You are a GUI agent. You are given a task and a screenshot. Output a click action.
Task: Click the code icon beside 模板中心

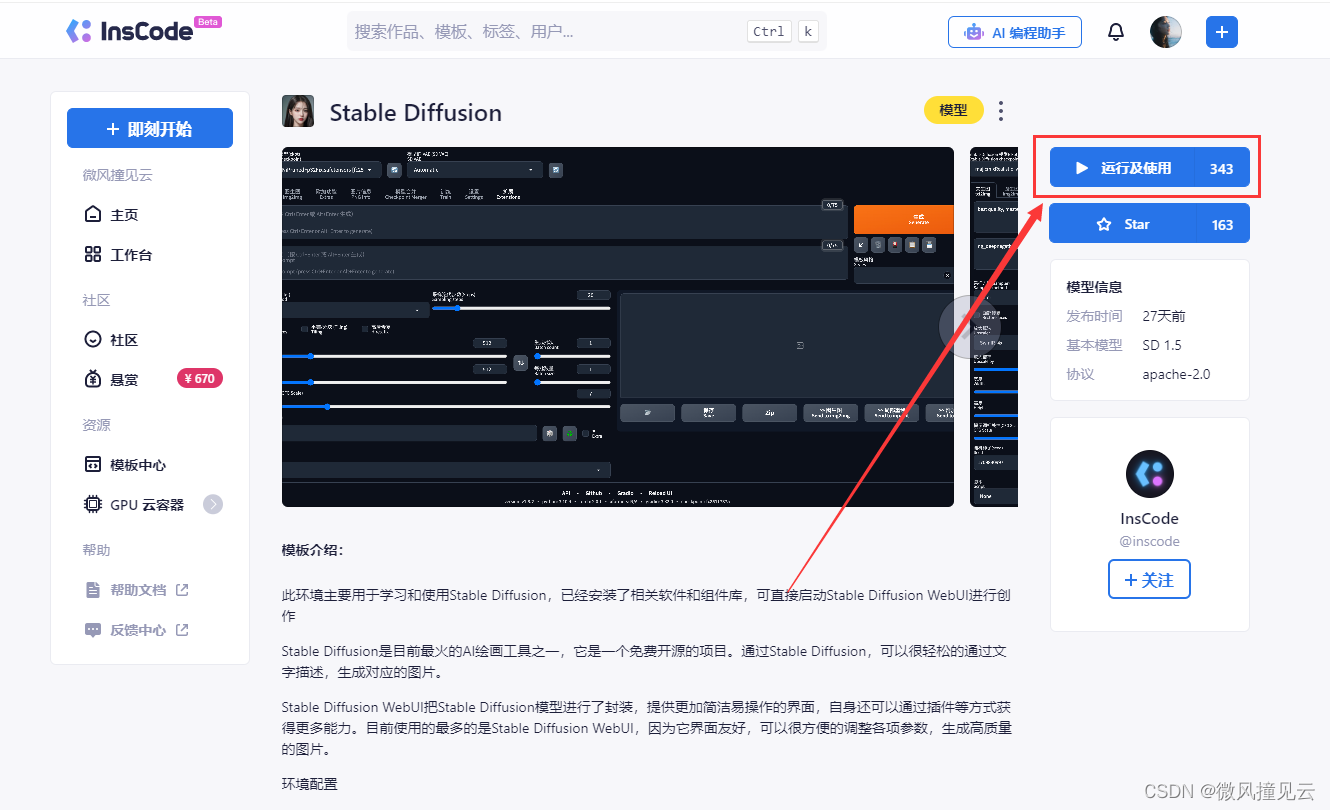pyautogui.click(x=93, y=465)
